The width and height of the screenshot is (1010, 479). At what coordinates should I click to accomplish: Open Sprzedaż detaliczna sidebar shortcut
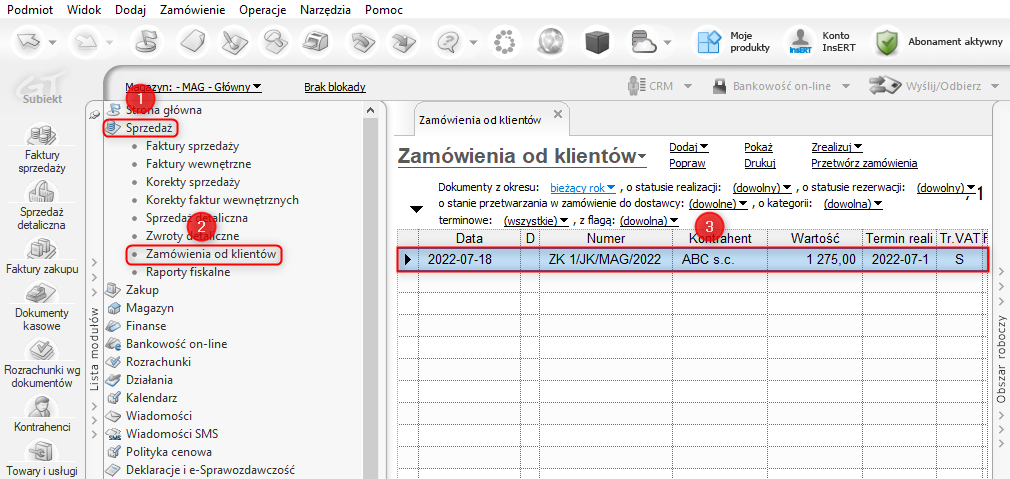click(42, 205)
